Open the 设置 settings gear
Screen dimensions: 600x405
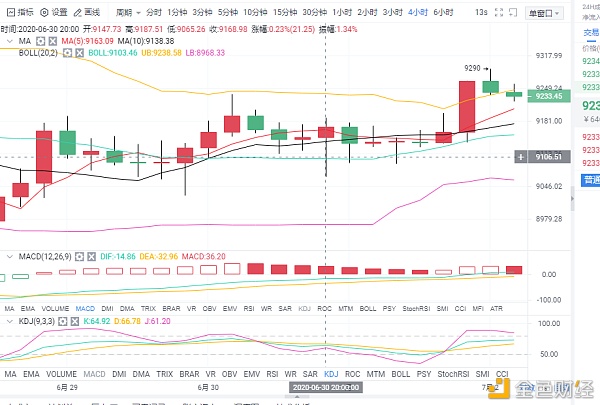(x=54, y=13)
